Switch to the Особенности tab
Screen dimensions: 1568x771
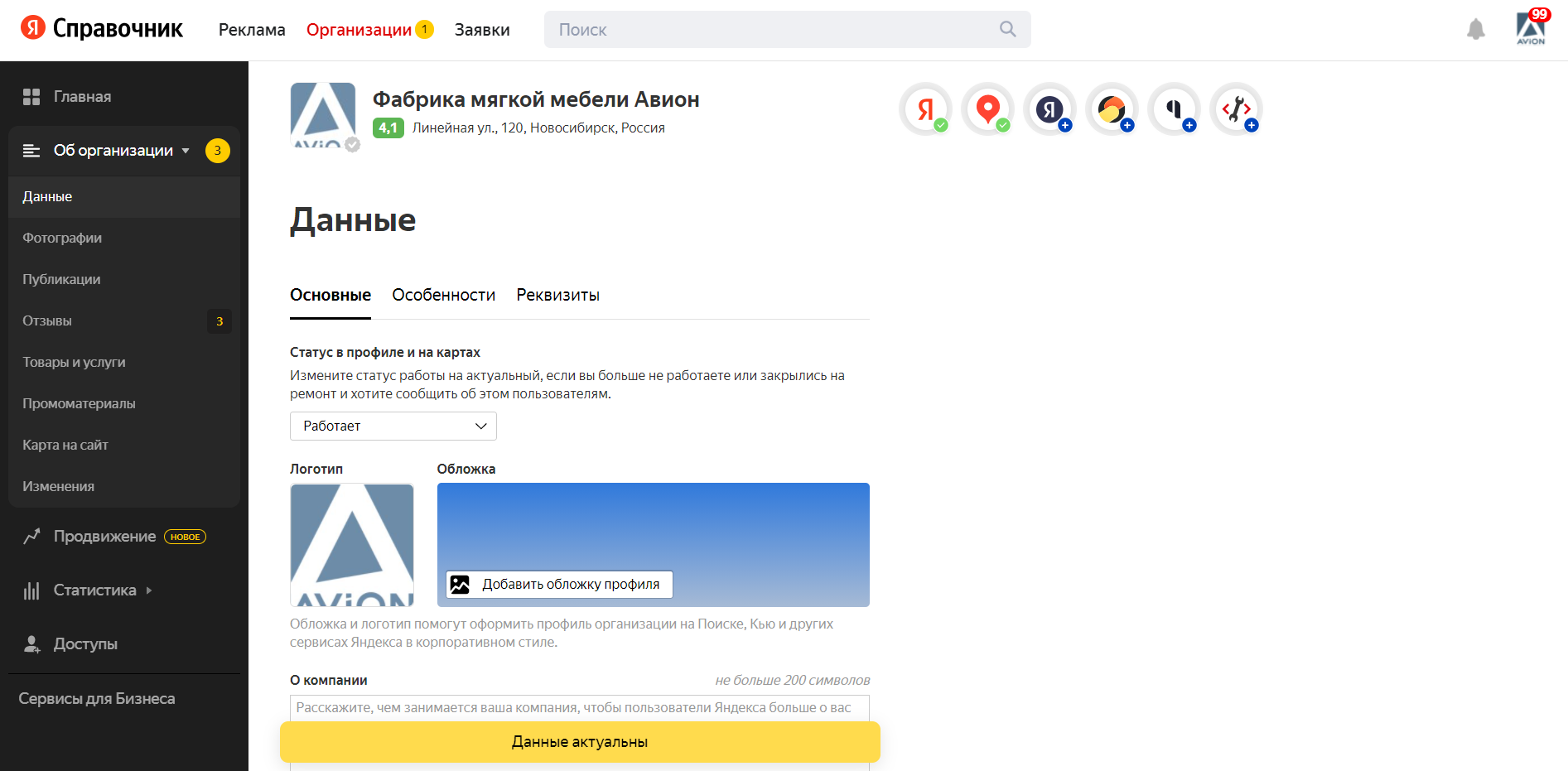[x=443, y=295]
